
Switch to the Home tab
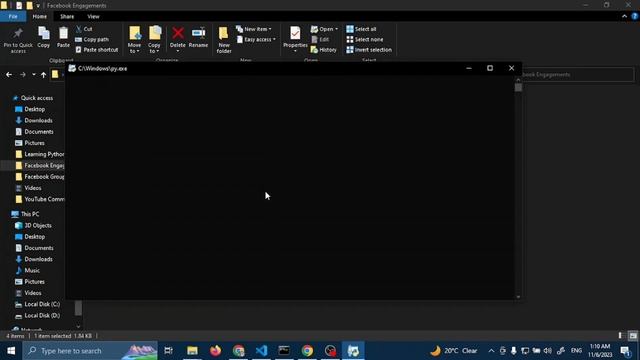point(40,17)
